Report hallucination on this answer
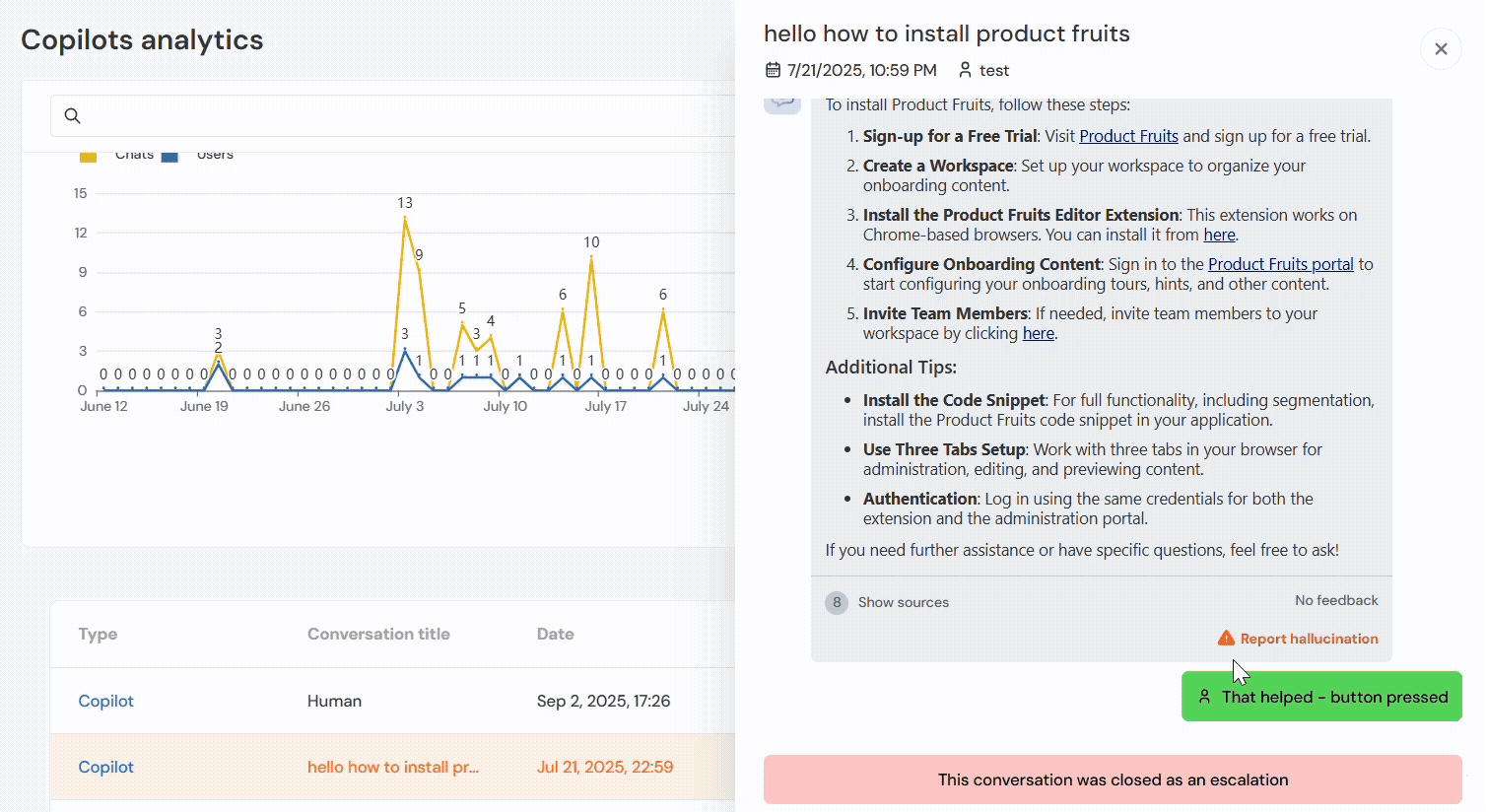Screen dimensions: 1486x812 coord(1309,639)
